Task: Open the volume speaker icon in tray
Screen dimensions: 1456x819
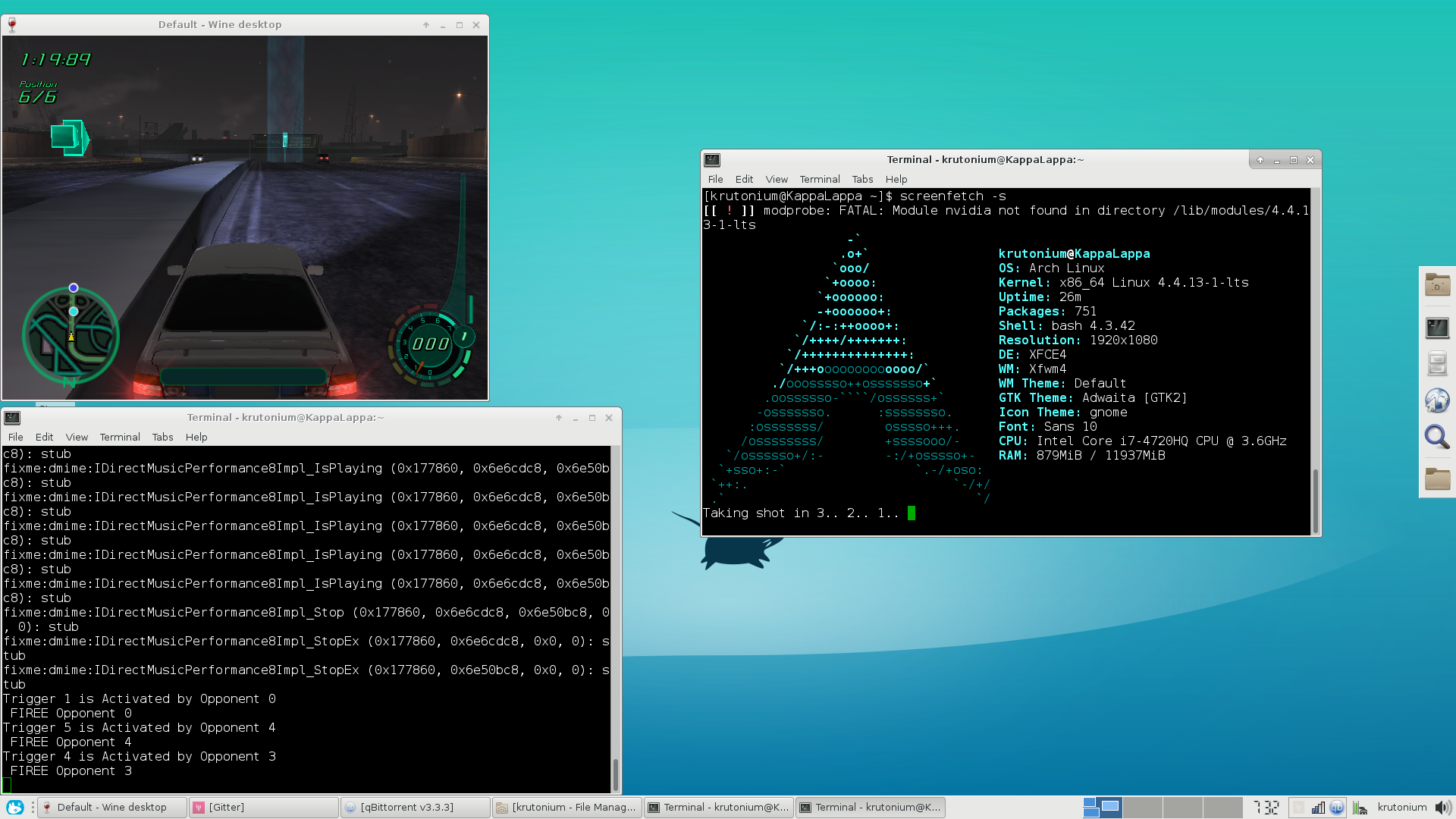Action: [1443, 807]
